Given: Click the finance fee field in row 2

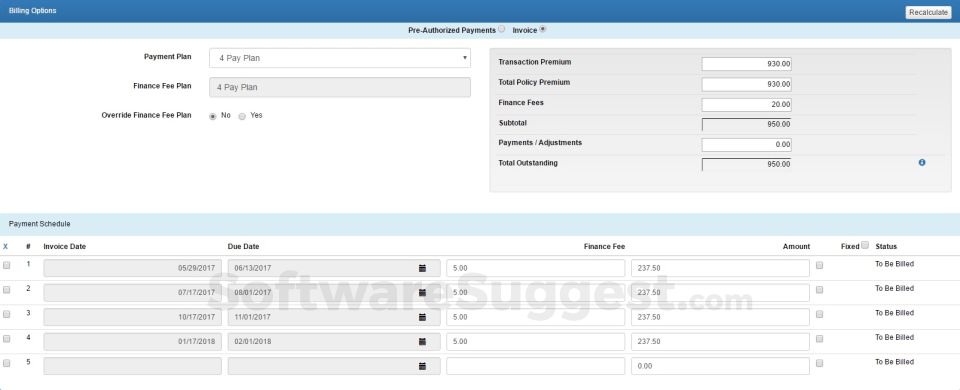Looking at the screenshot, I should click(536, 293).
